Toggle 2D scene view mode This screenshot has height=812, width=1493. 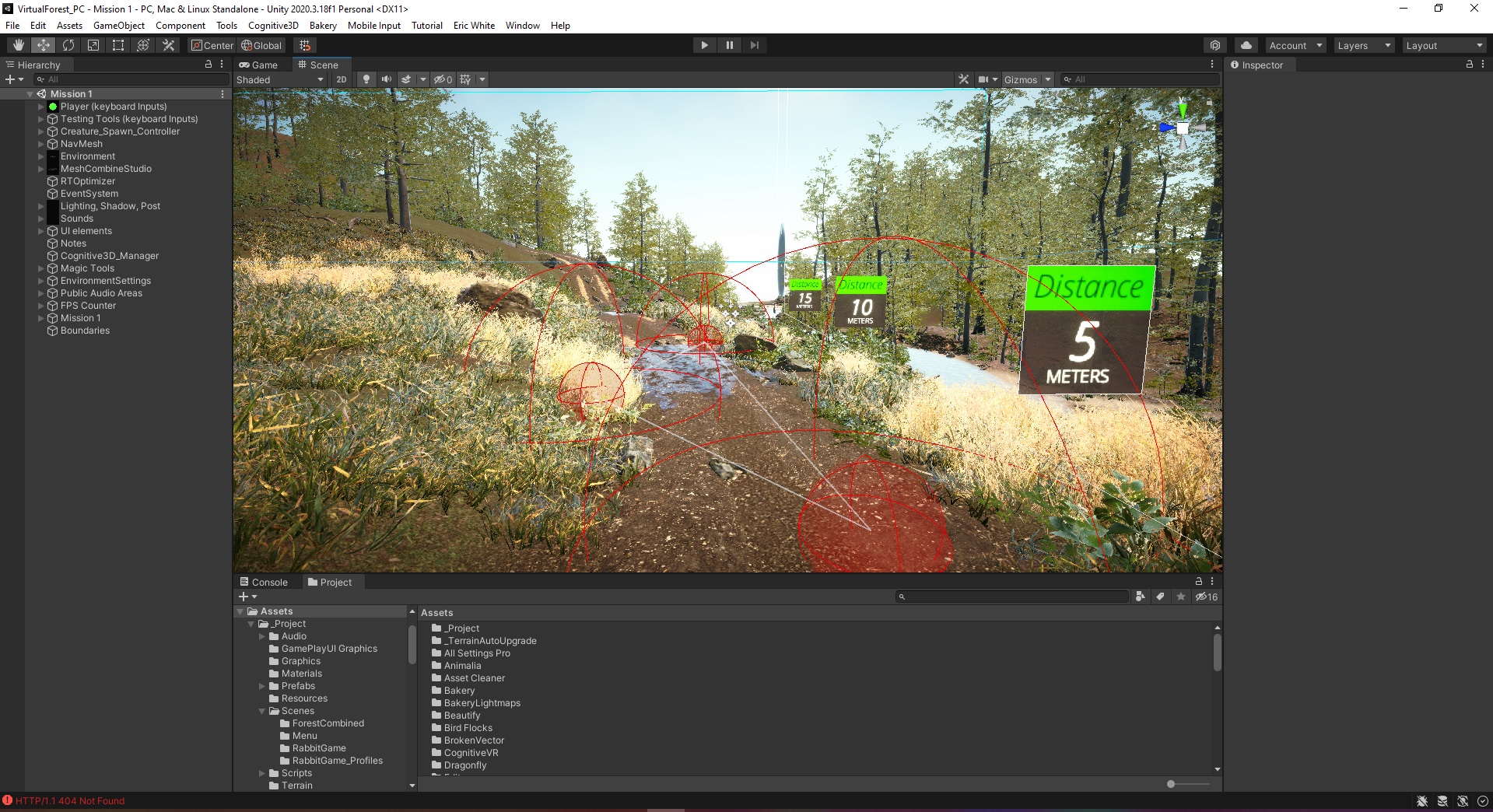(x=341, y=79)
